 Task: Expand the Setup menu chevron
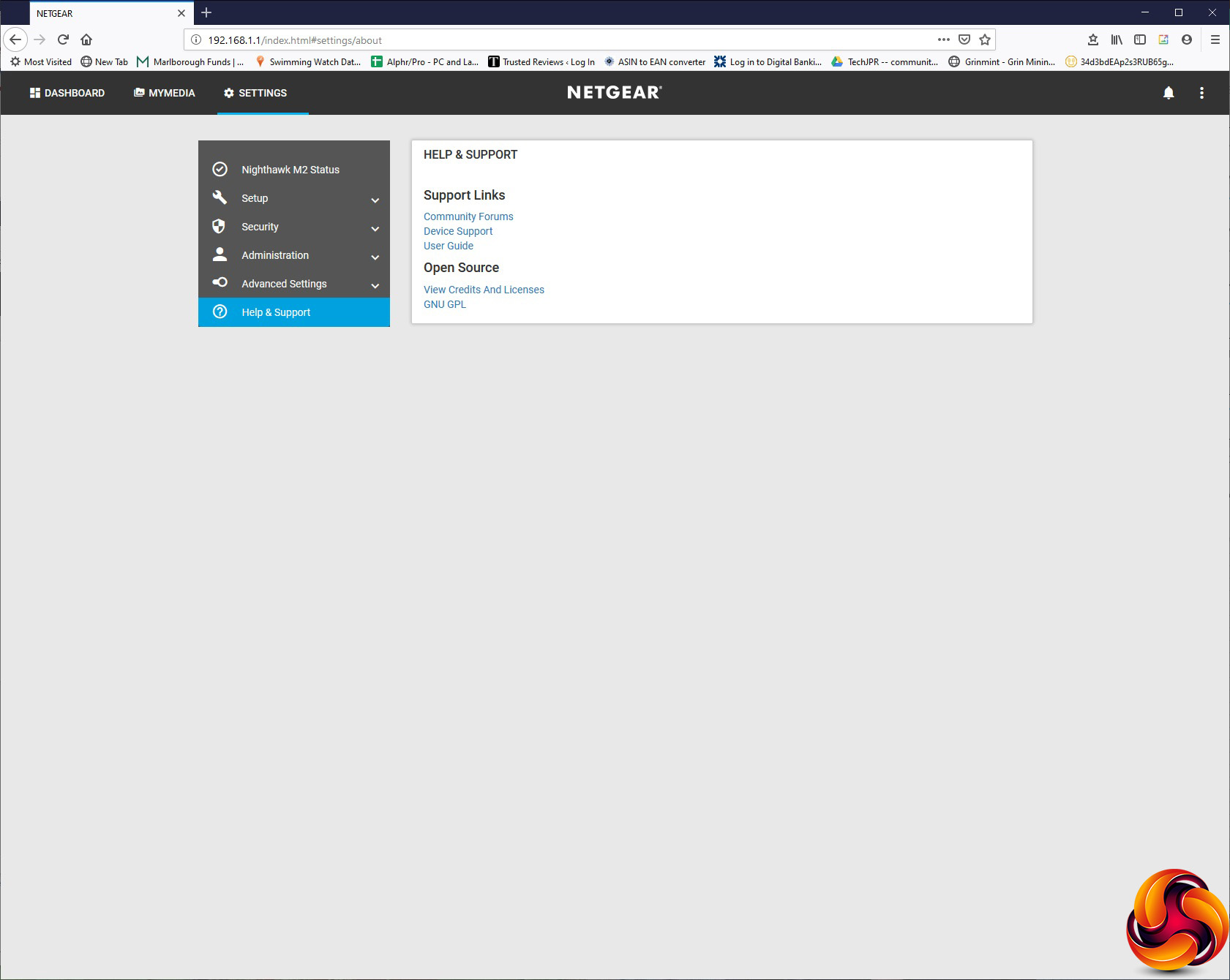pos(375,200)
